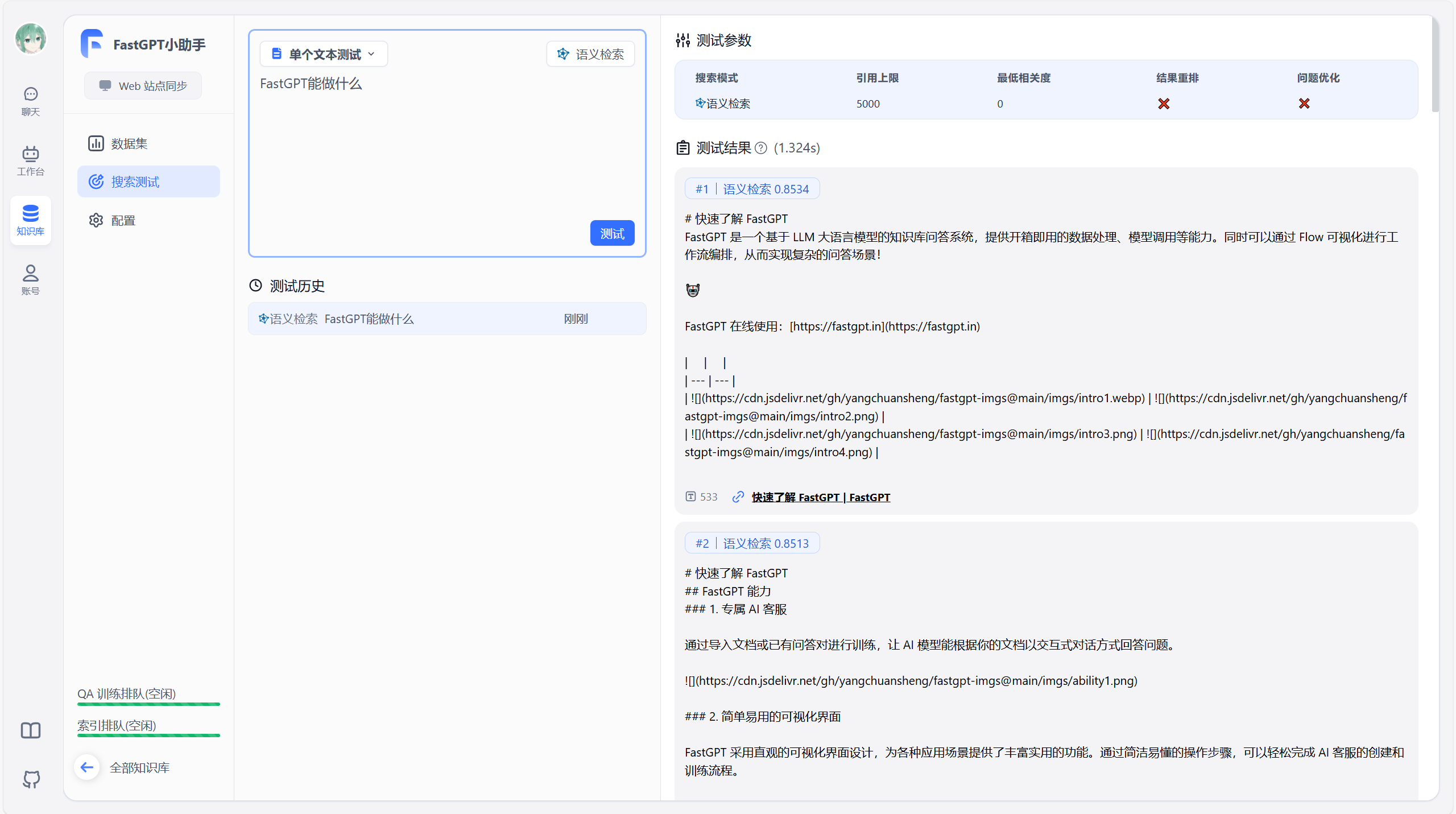Click the help icon beside 测试结果

tap(761, 148)
